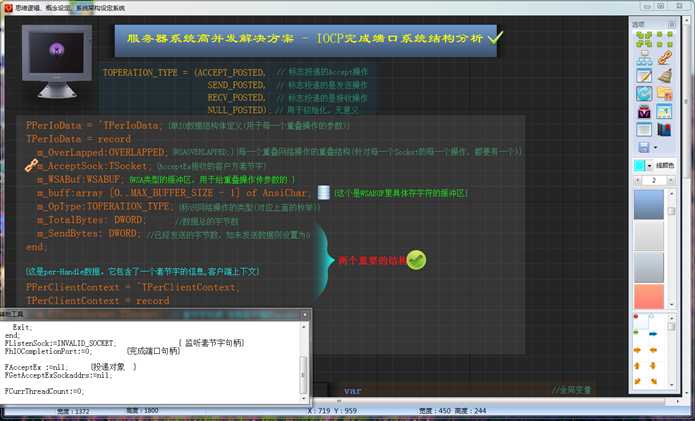The height and width of the screenshot is (421, 695).
Task: Click the computer monitor image
Action: tap(56, 61)
